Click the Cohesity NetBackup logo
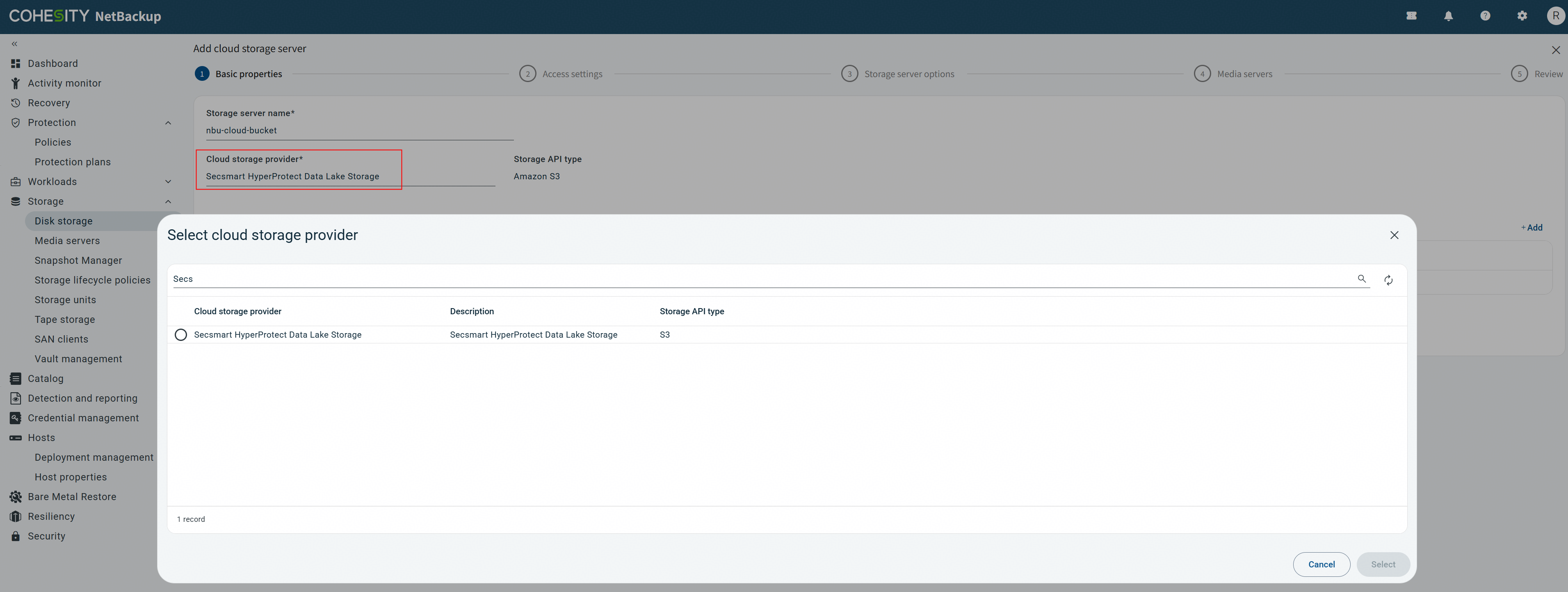Viewport: 1568px width, 592px height. pyautogui.click(x=85, y=16)
